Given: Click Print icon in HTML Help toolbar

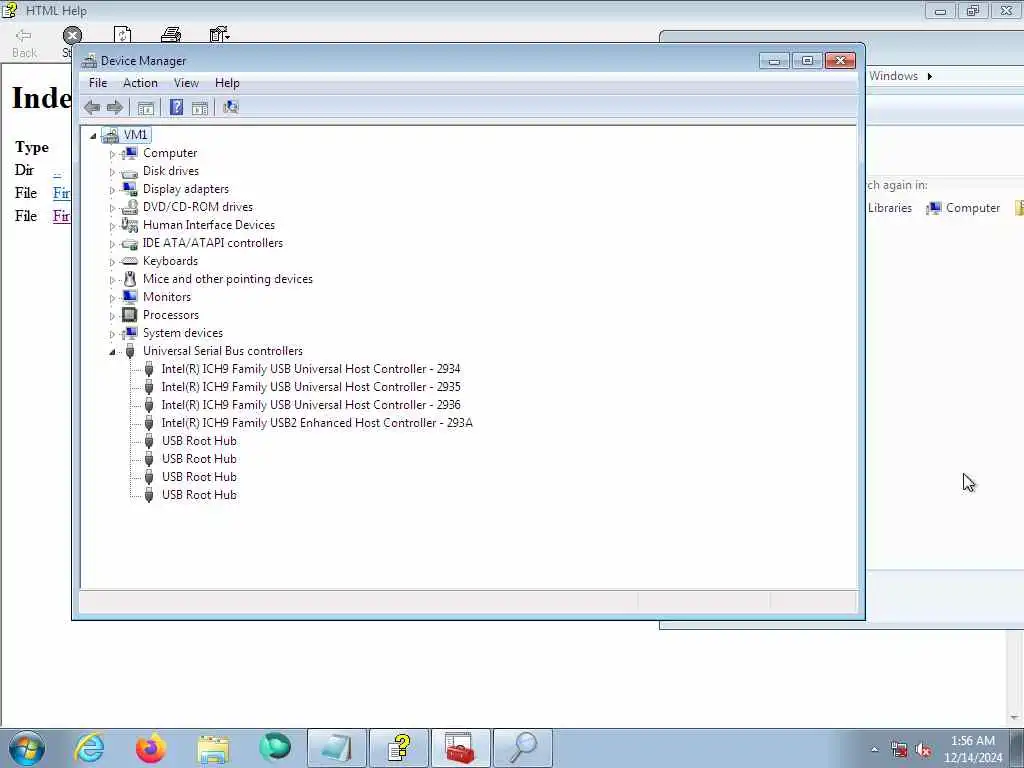Looking at the screenshot, I should tap(171, 35).
